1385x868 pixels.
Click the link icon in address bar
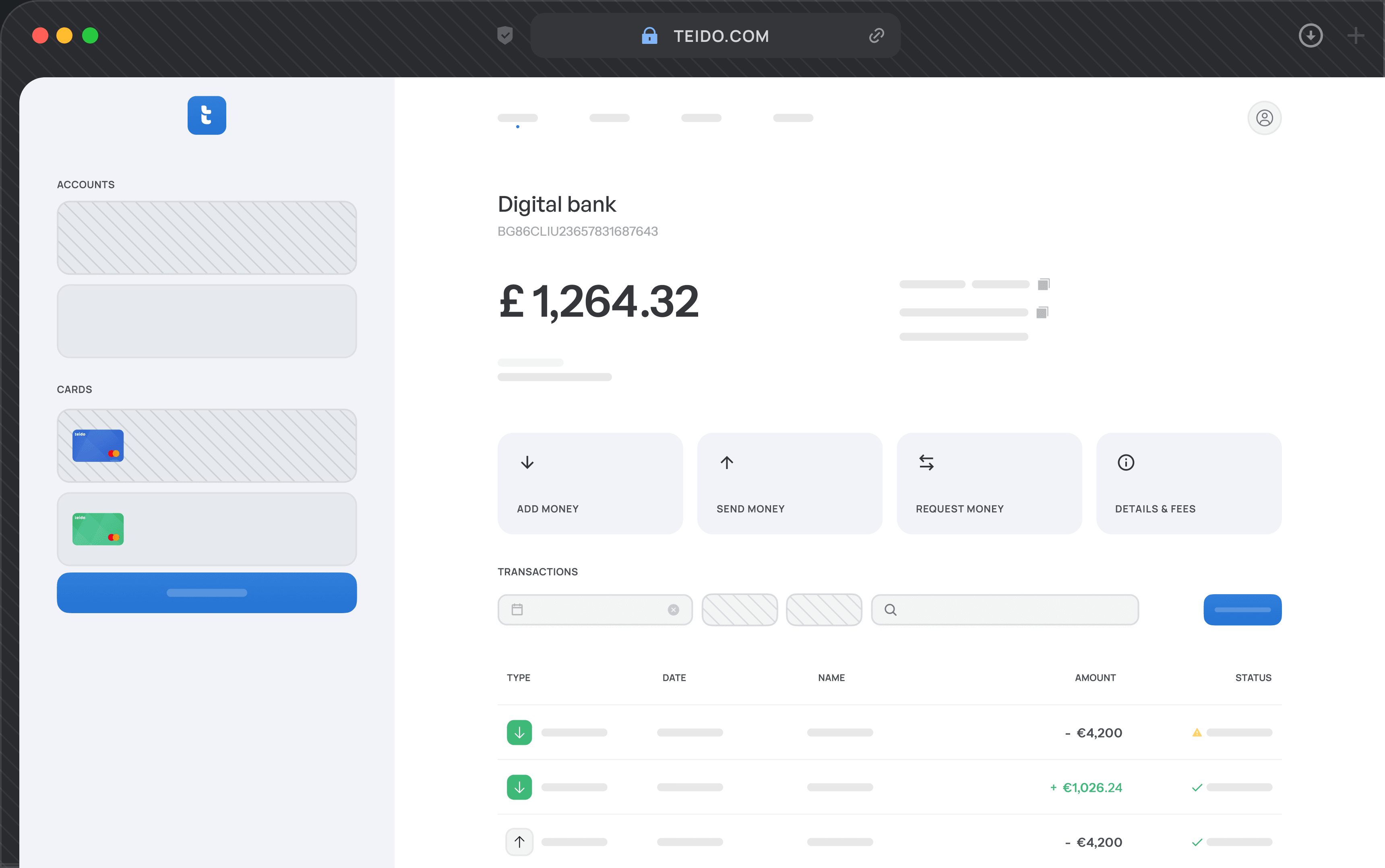[876, 35]
